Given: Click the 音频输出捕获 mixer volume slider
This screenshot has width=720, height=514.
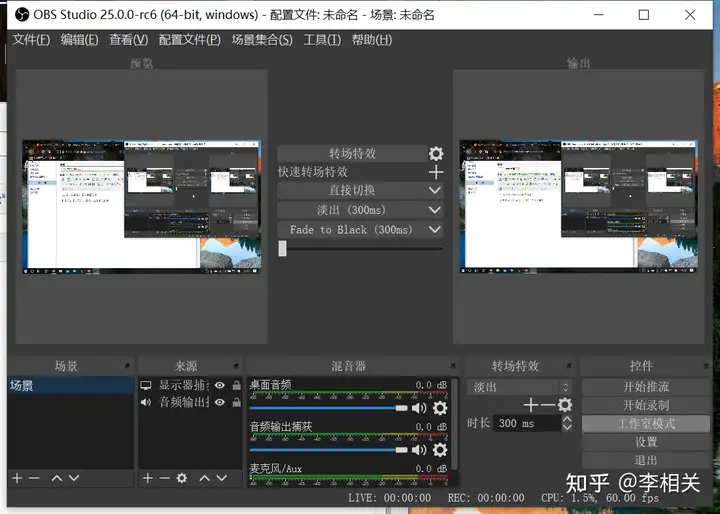Looking at the screenshot, I should click(x=328, y=450).
